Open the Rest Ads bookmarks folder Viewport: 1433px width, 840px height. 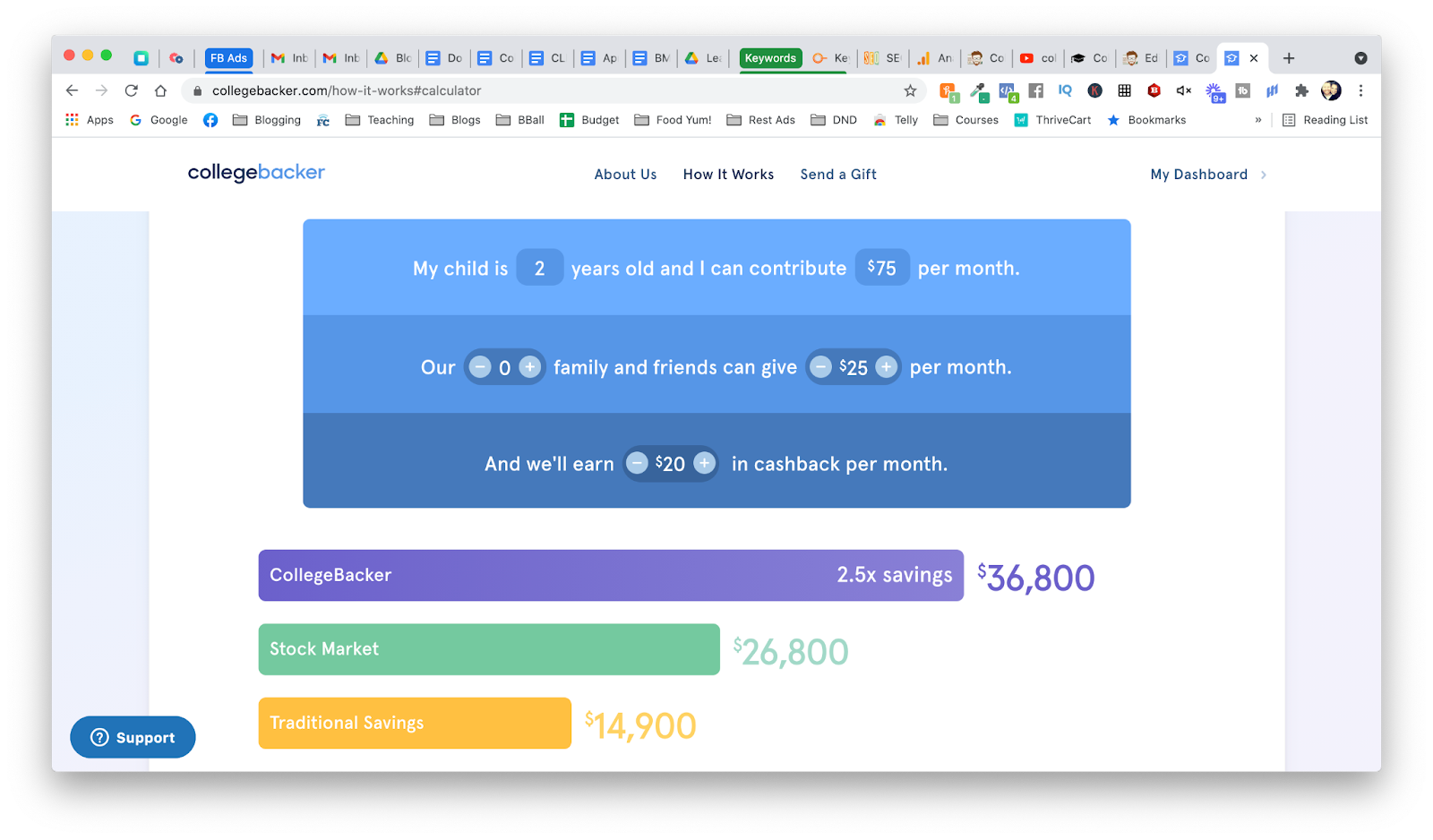click(x=760, y=120)
